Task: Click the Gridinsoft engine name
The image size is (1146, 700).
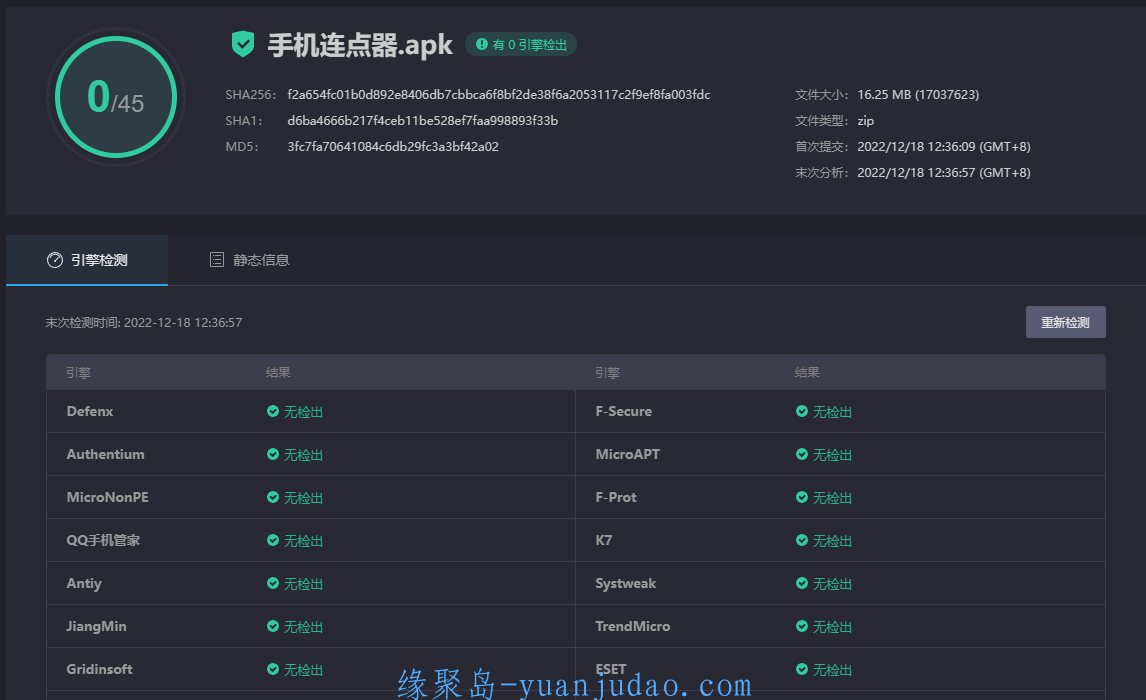Action: point(99,669)
